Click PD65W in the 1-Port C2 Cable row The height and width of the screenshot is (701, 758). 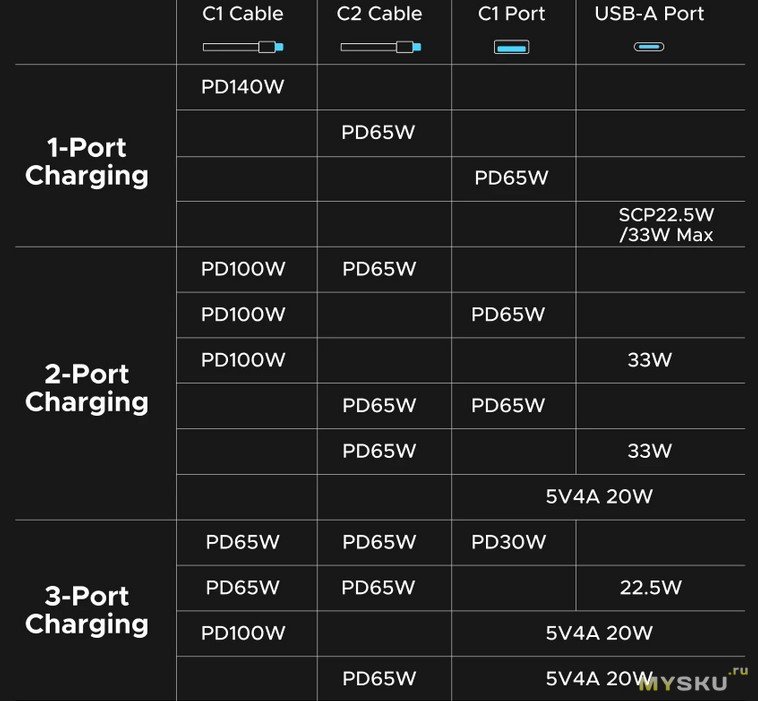[x=378, y=132]
